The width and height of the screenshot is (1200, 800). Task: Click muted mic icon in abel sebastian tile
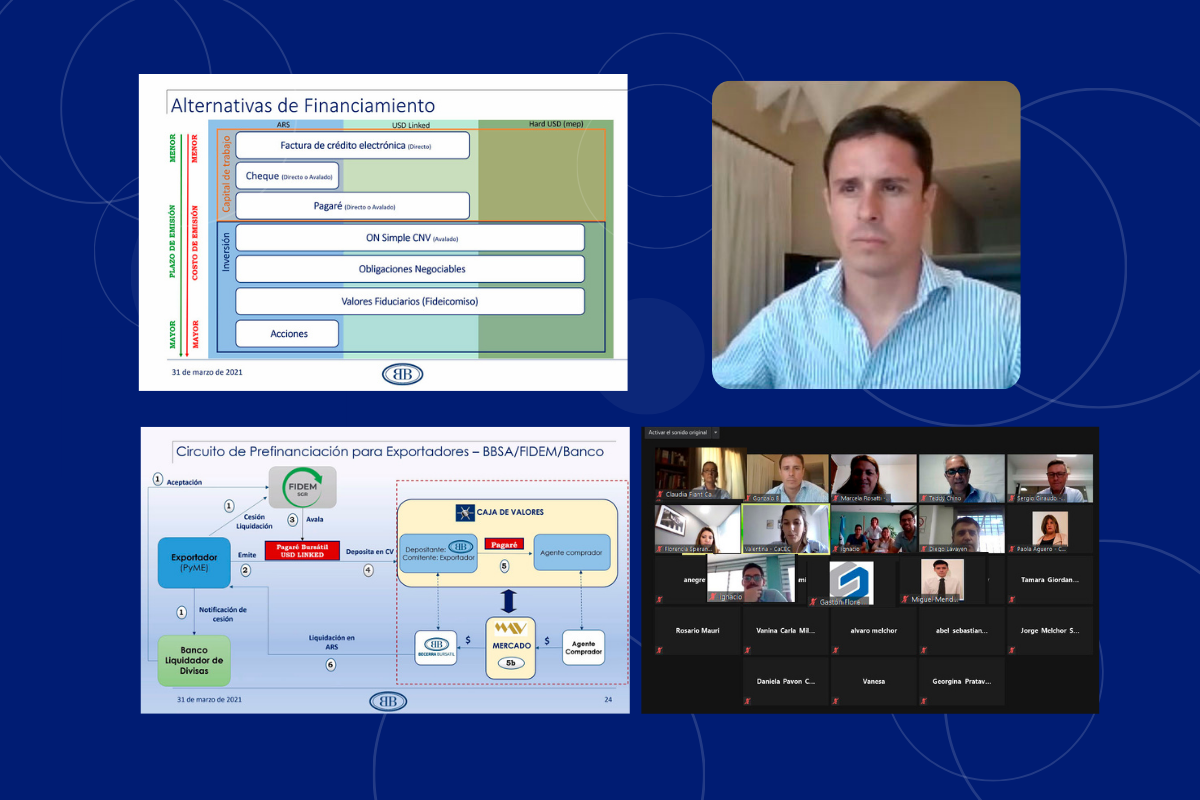923,650
